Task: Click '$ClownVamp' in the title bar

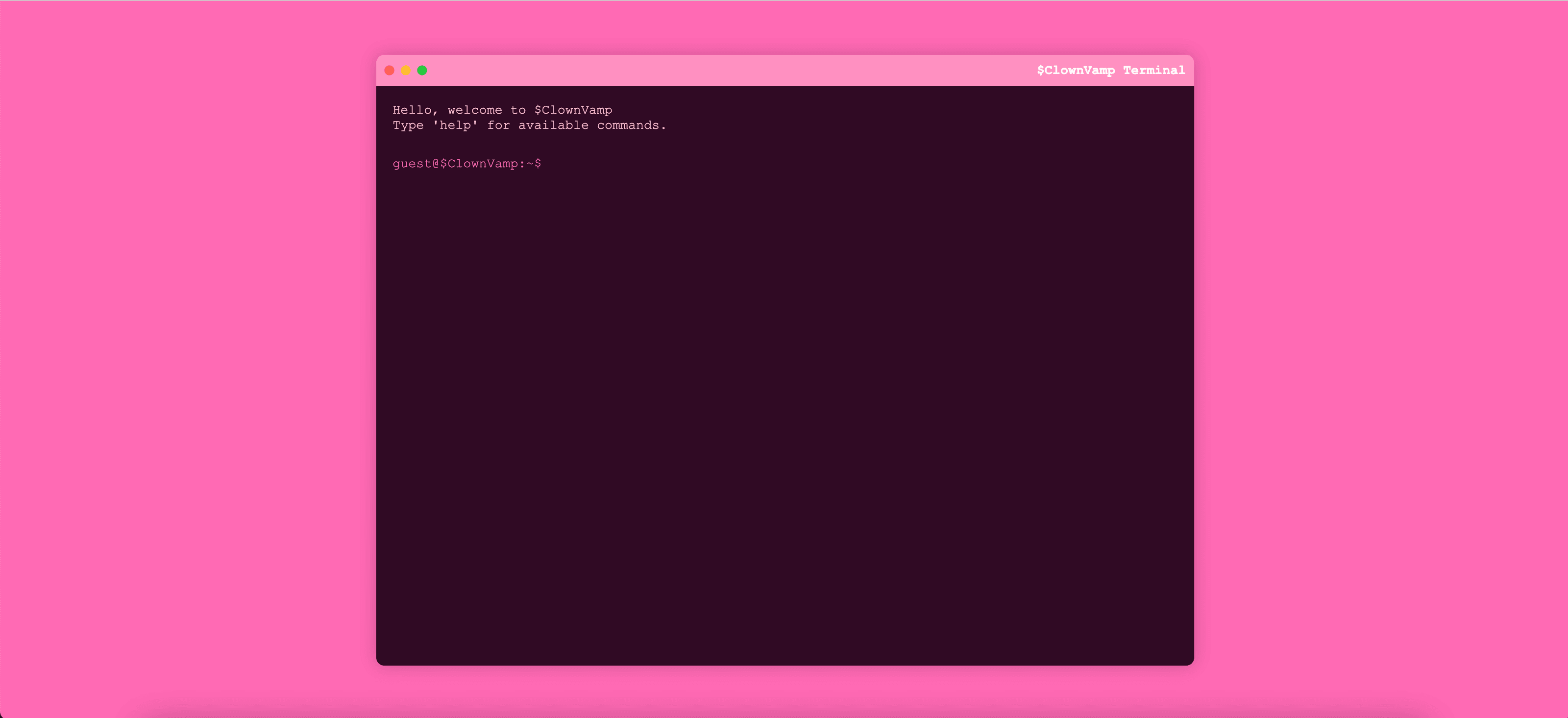Action: point(1076,71)
